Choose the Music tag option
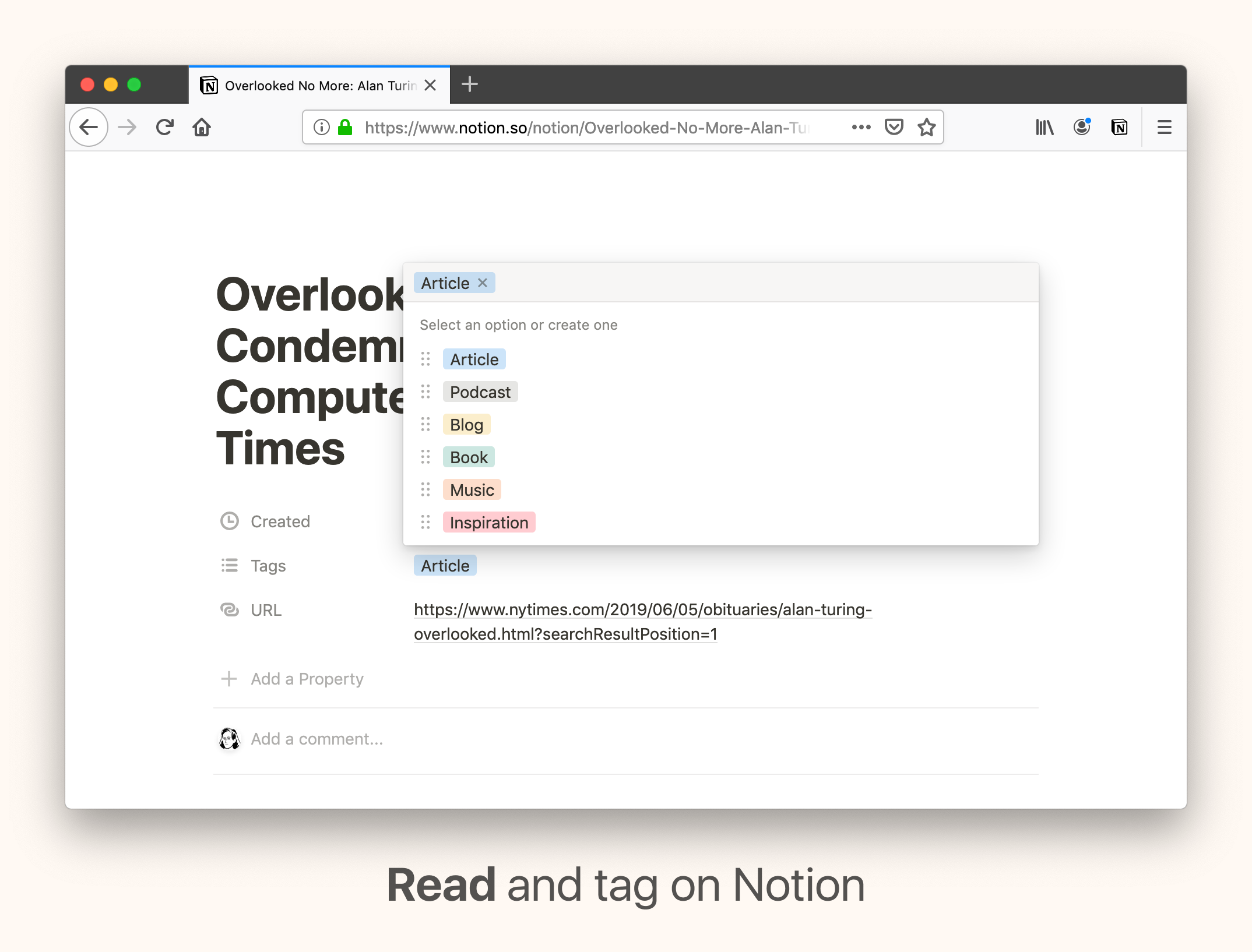Screen dimensions: 1252x952 (x=472, y=489)
